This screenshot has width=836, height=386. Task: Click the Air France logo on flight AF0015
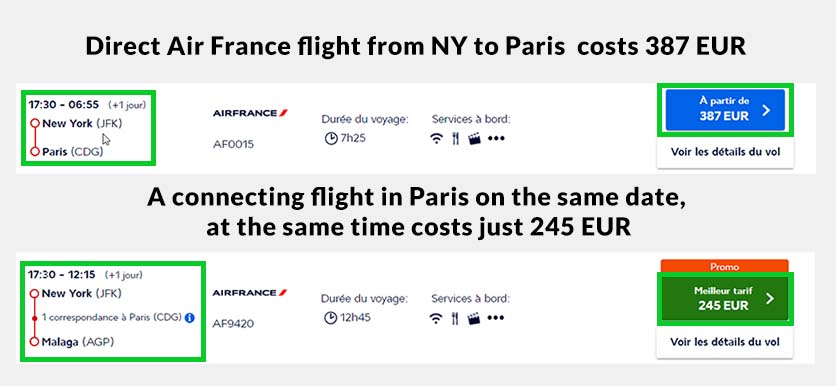[251, 113]
